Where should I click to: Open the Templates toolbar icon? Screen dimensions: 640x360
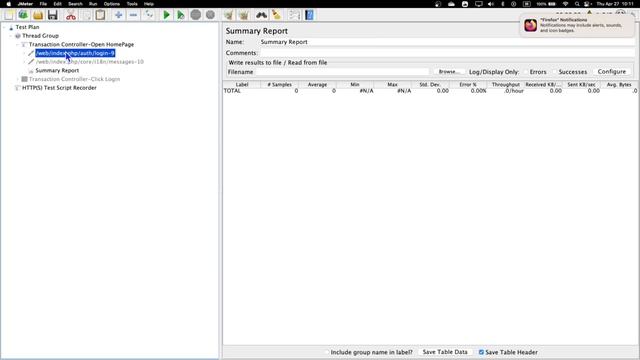[23, 15]
